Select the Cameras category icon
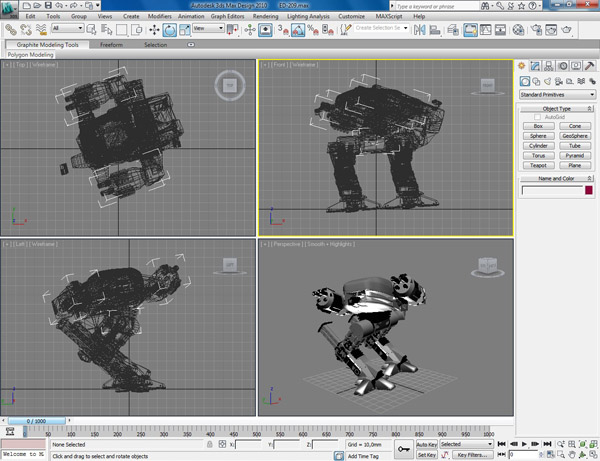The height and width of the screenshot is (461, 600). point(559,80)
